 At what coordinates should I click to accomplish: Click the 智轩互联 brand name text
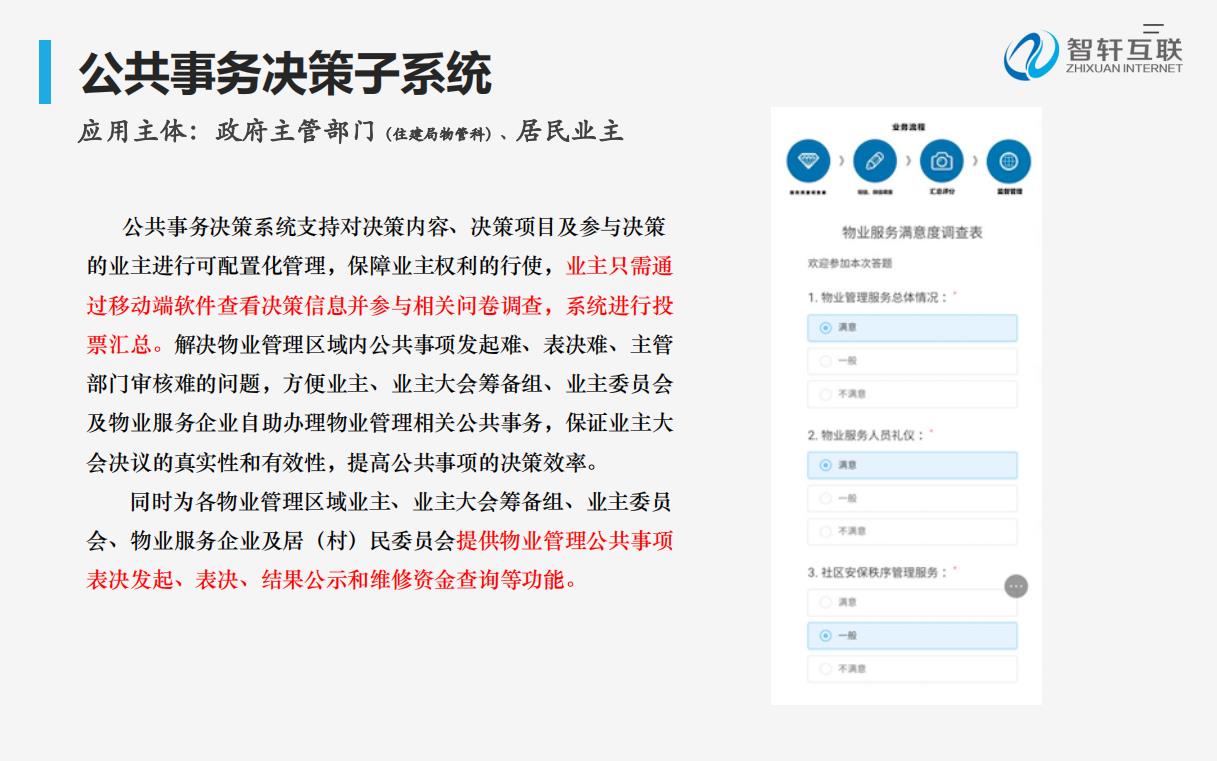(x=1124, y=48)
